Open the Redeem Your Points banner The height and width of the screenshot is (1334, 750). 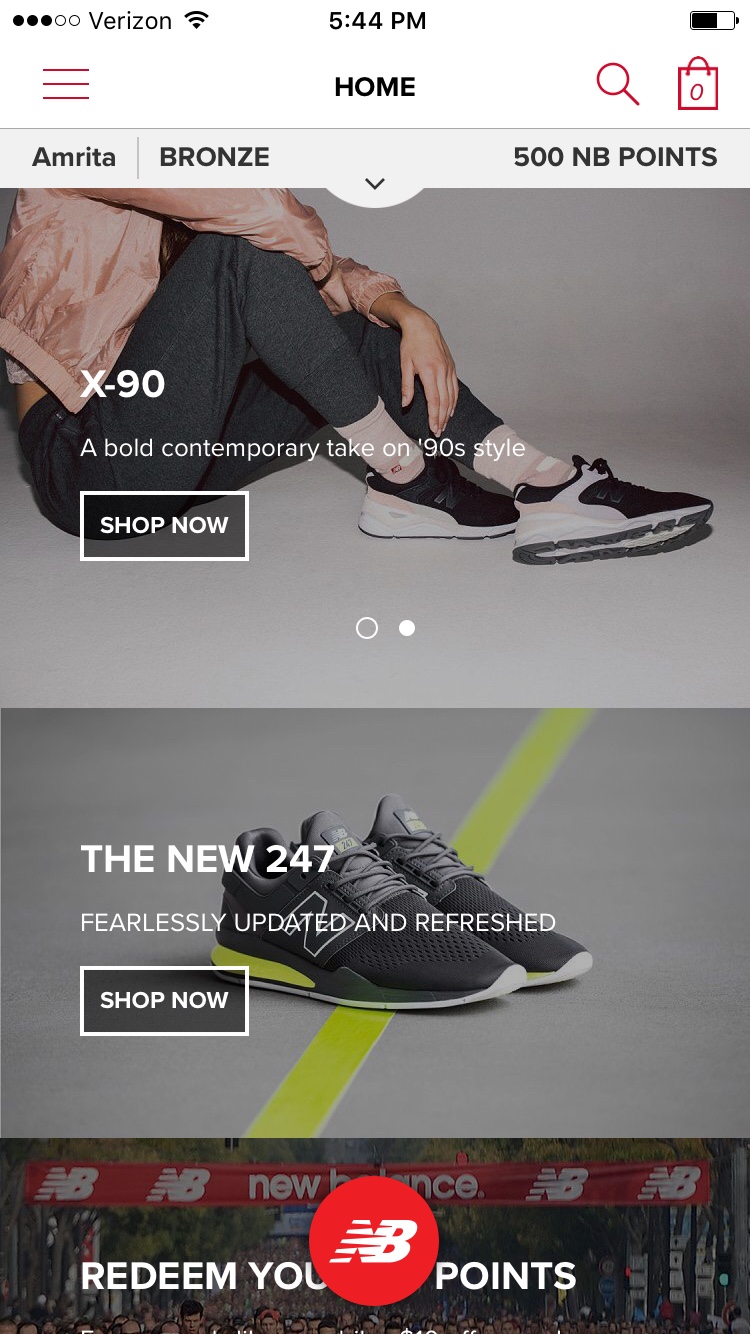[375, 1236]
